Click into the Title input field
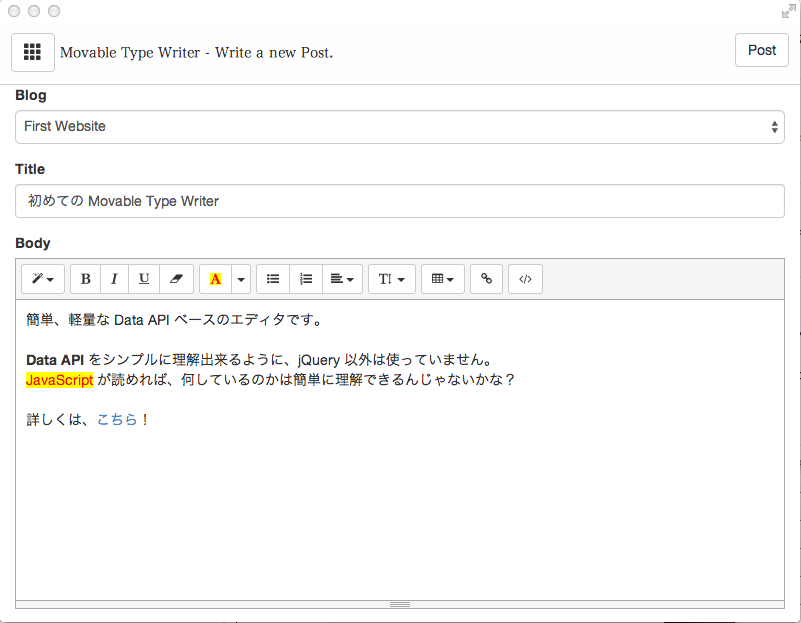 pos(399,201)
